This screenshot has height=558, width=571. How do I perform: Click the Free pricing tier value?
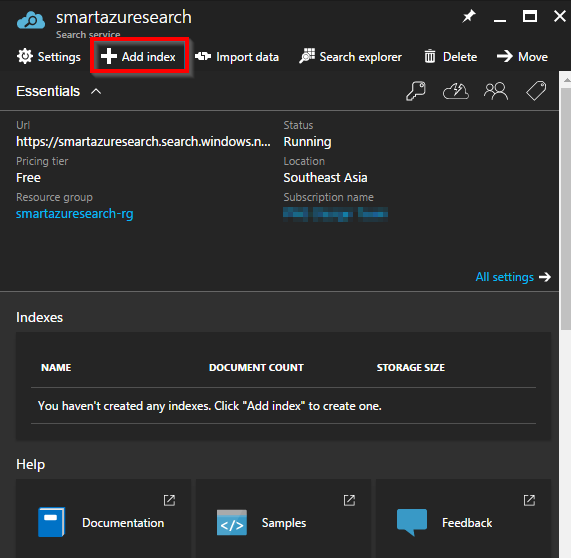pyautogui.click(x=28, y=178)
